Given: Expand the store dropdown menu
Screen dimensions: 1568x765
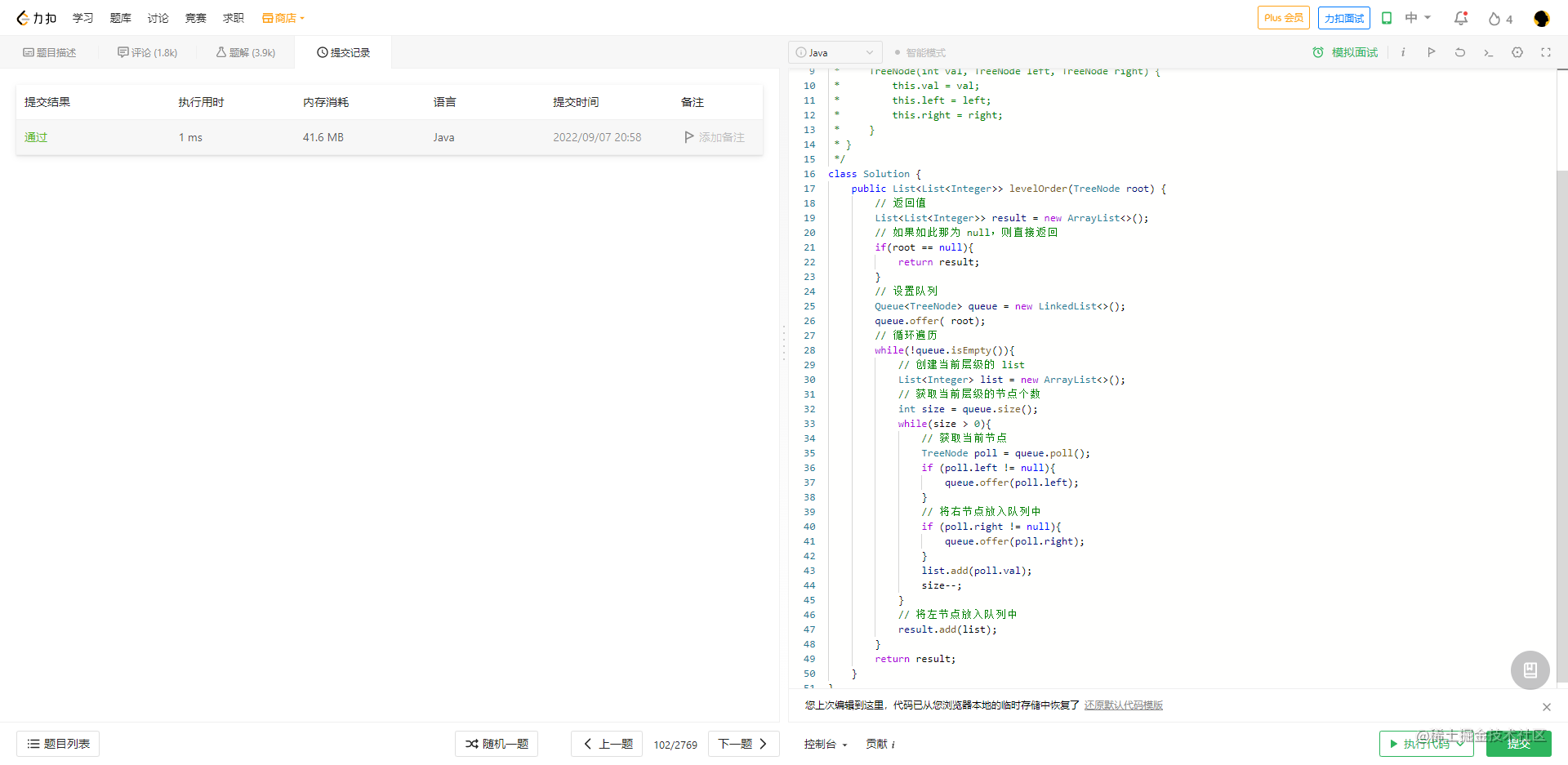Looking at the screenshot, I should coord(283,18).
